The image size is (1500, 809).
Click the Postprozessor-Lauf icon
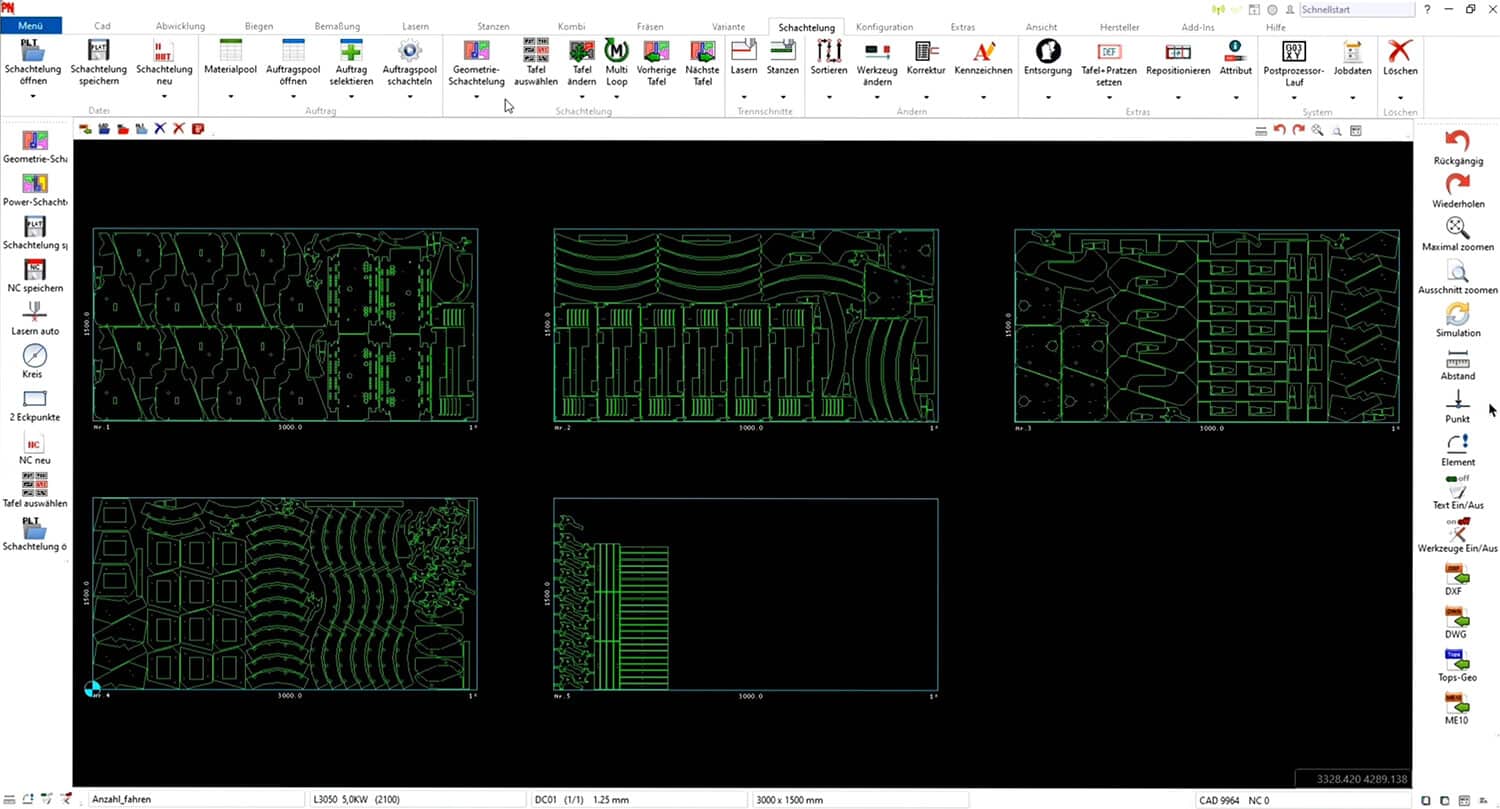(x=1293, y=51)
